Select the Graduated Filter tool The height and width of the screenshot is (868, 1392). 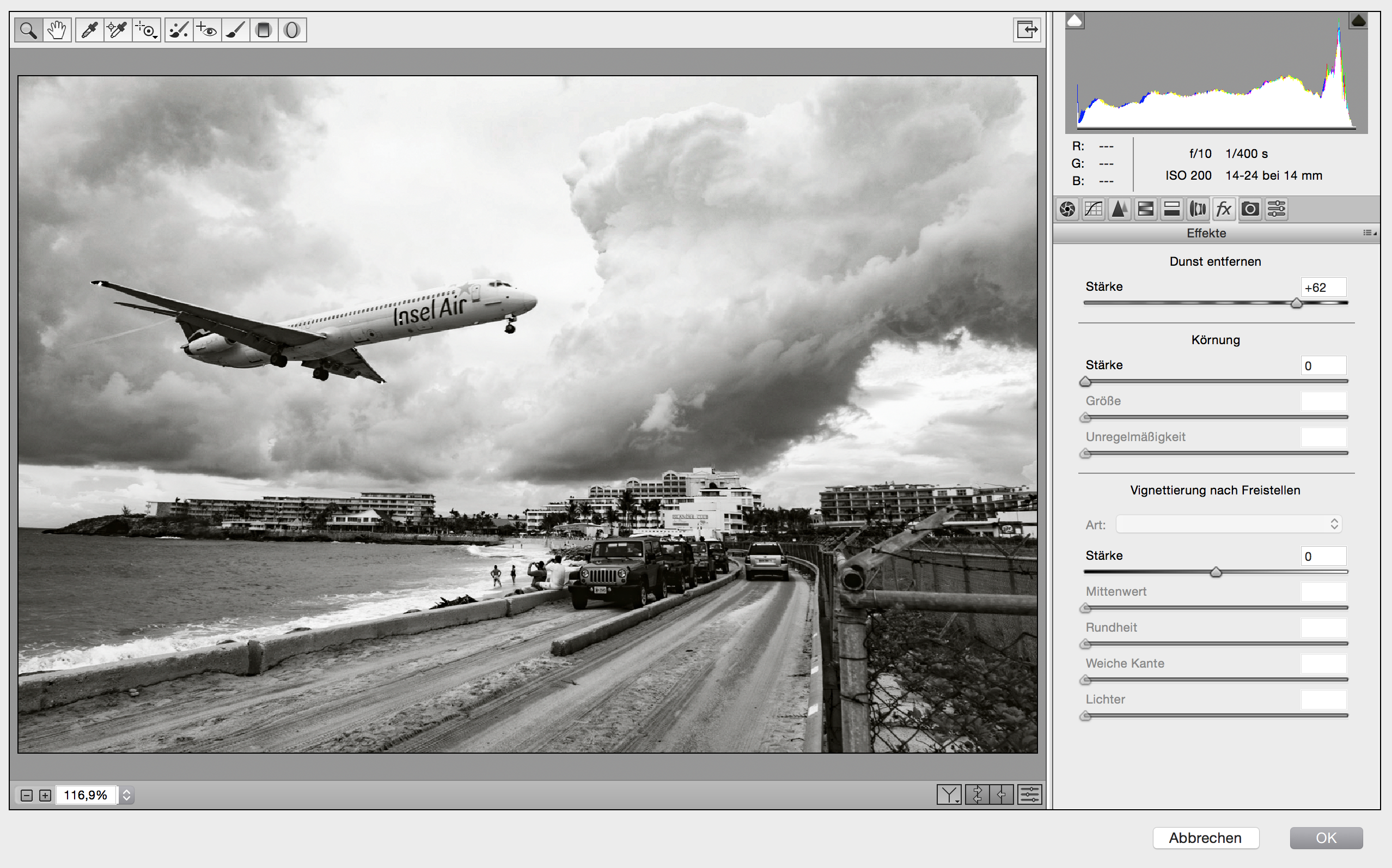tap(264, 30)
